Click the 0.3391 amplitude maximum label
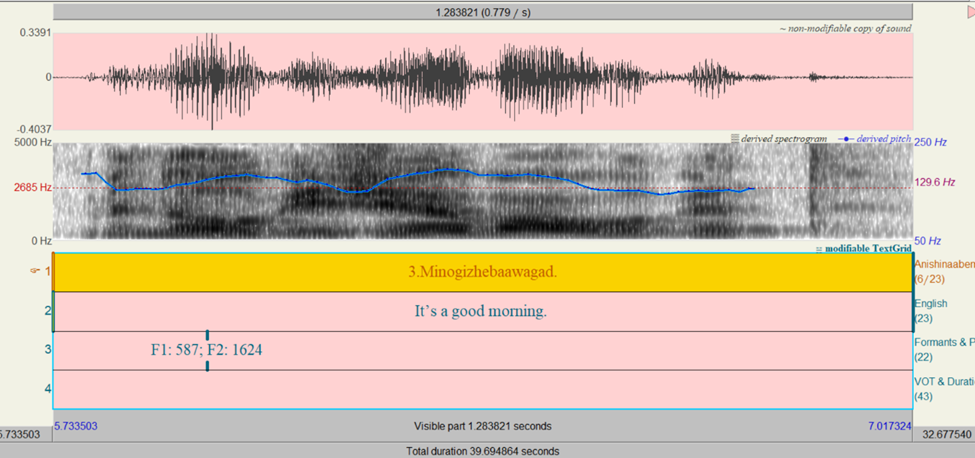Image resolution: width=975 pixels, height=458 pixels. point(34,32)
